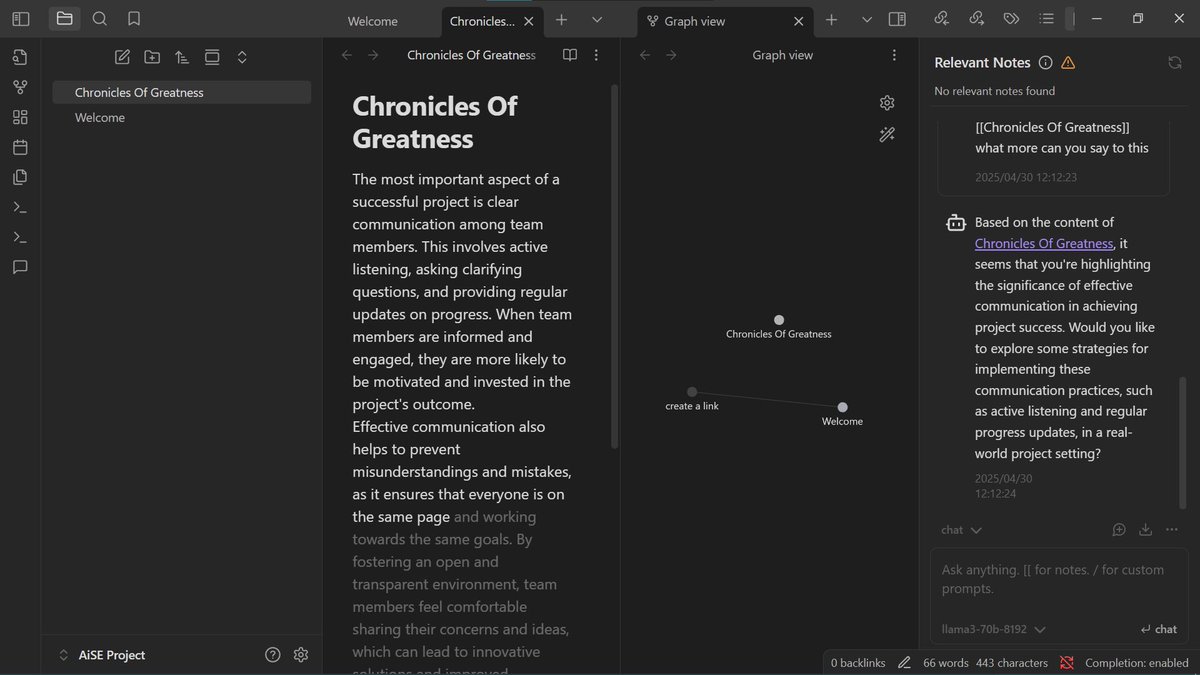The width and height of the screenshot is (1200, 675).
Task: Toggle the right sidebar panel icon
Action: 897,19
